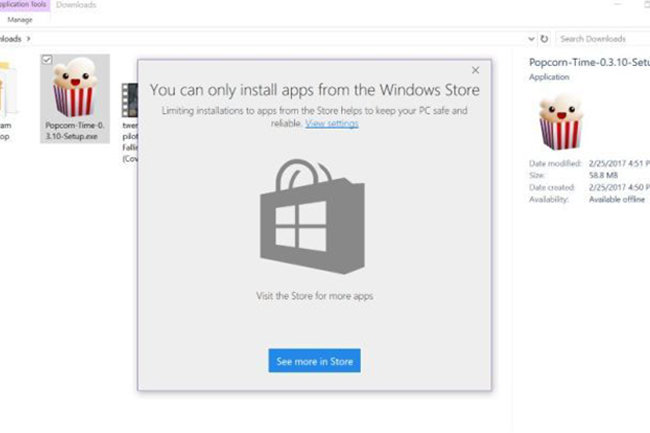Click into the Search Downloads field
The image size is (650, 433).
point(600,39)
